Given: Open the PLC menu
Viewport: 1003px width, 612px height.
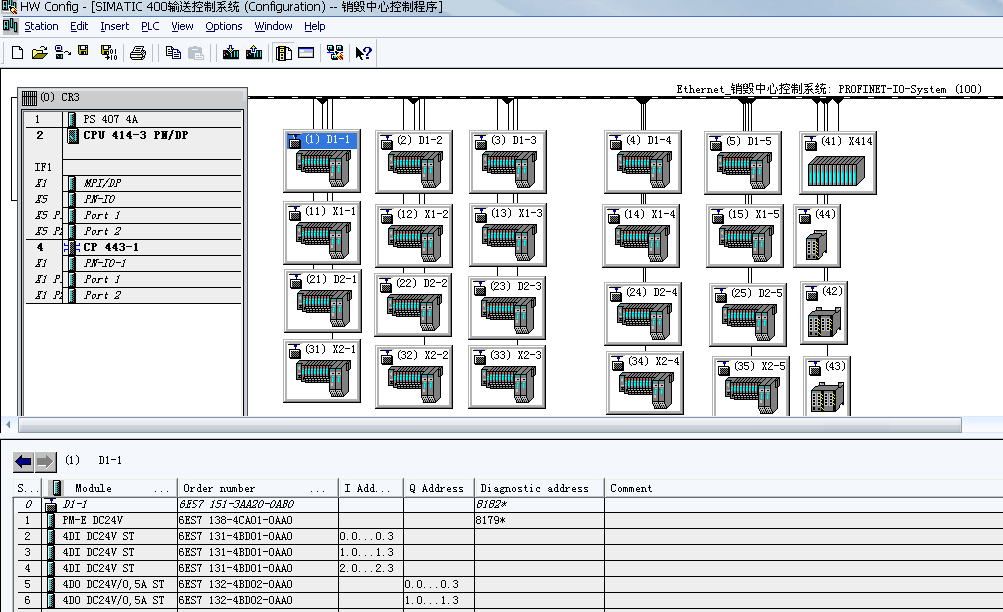Looking at the screenshot, I should tap(150, 26).
